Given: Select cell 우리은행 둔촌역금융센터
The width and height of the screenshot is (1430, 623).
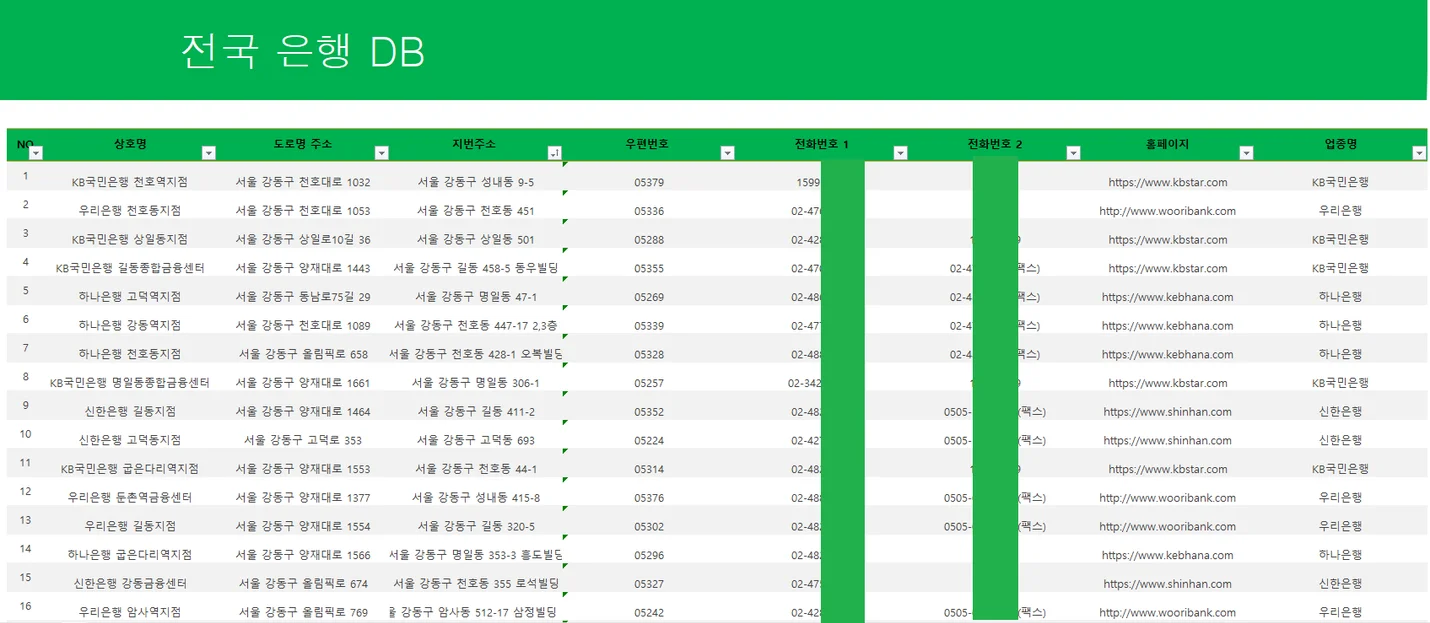Looking at the screenshot, I should tap(130, 498).
